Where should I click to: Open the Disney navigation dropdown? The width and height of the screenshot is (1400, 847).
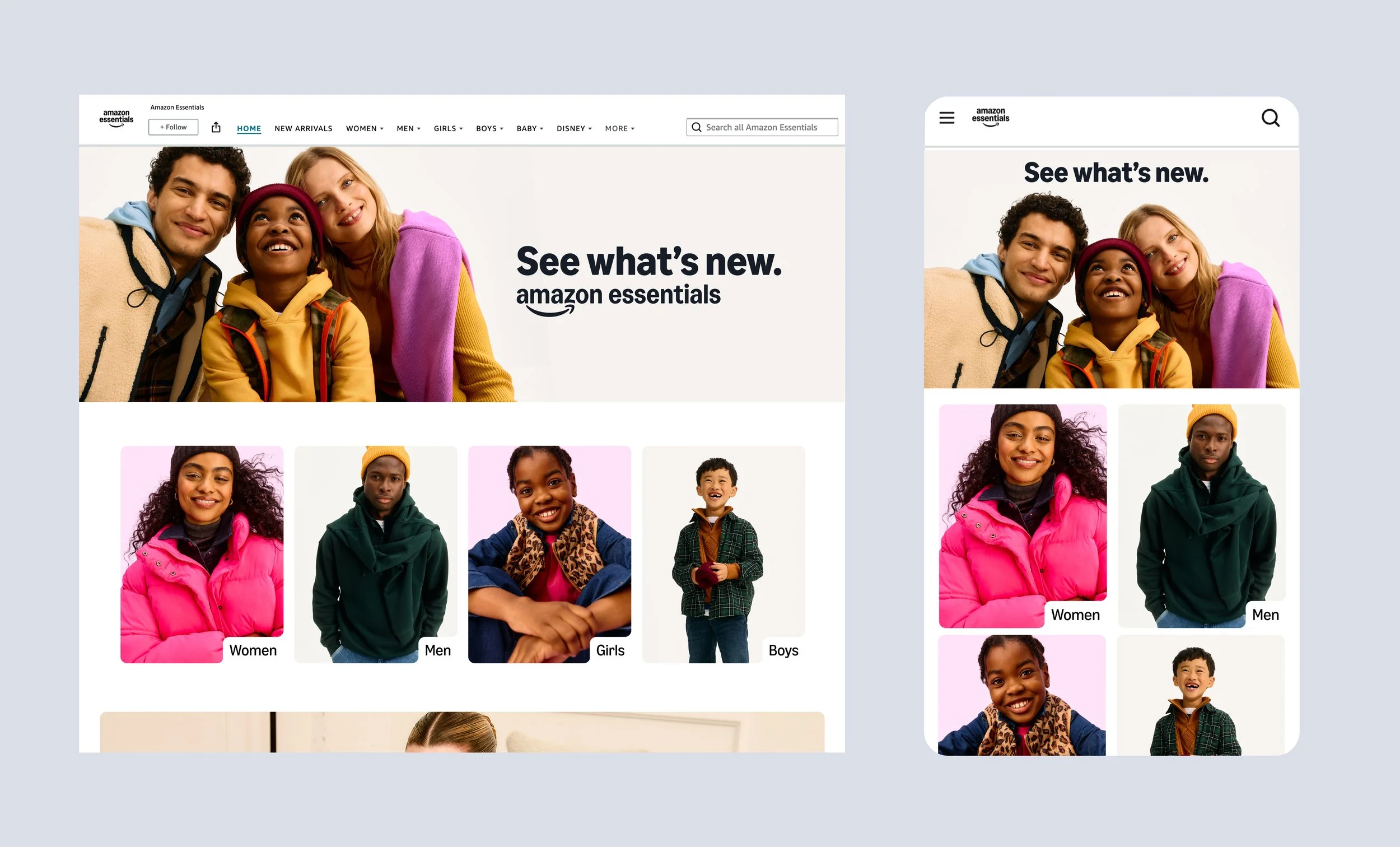tap(574, 128)
